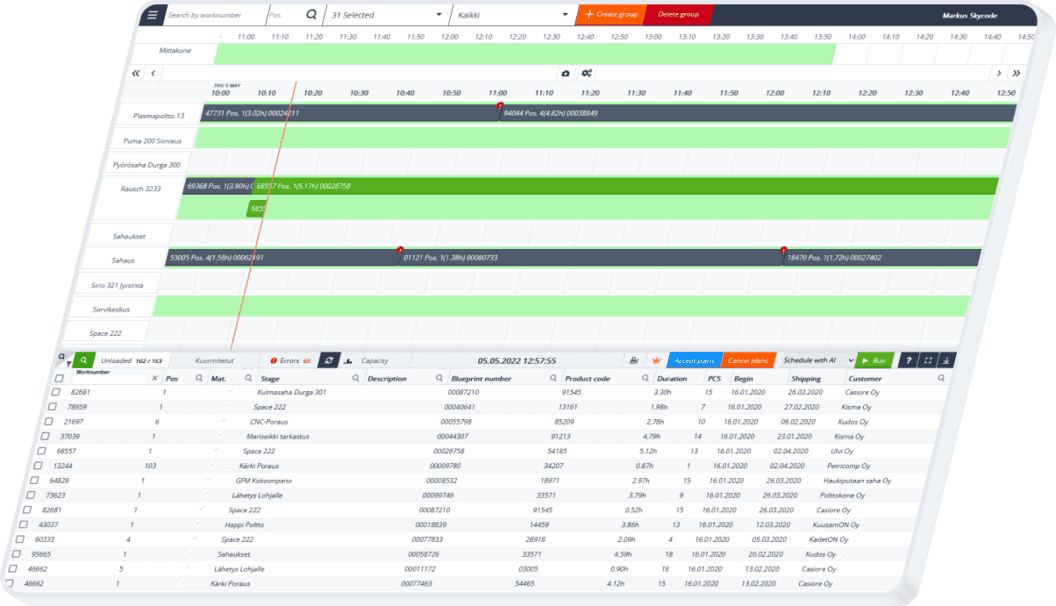Click the orange crown icon in the toolbar
Image resolution: width=1056 pixels, height=606 pixels.
coord(656,360)
